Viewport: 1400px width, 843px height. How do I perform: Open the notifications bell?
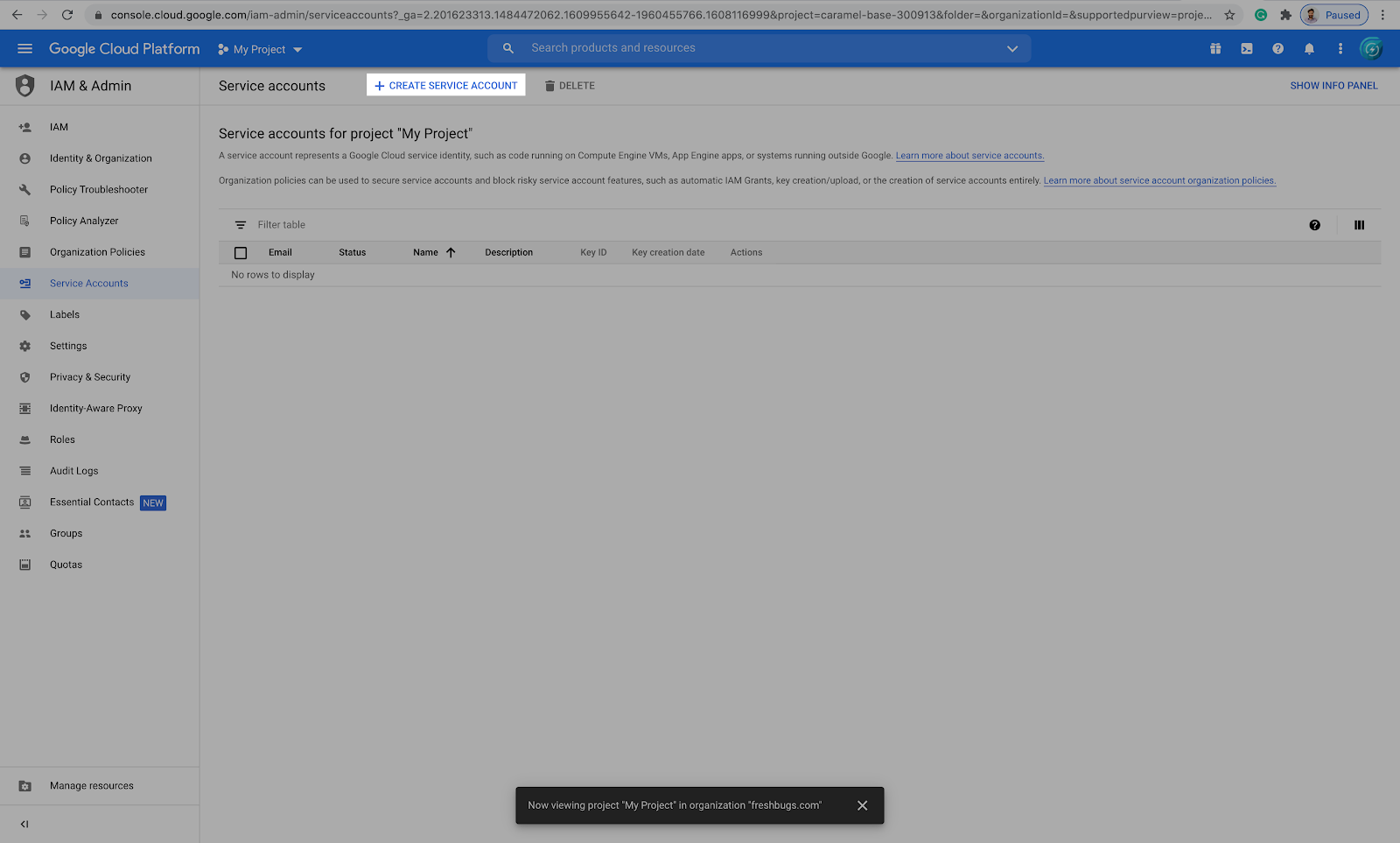click(x=1309, y=49)
